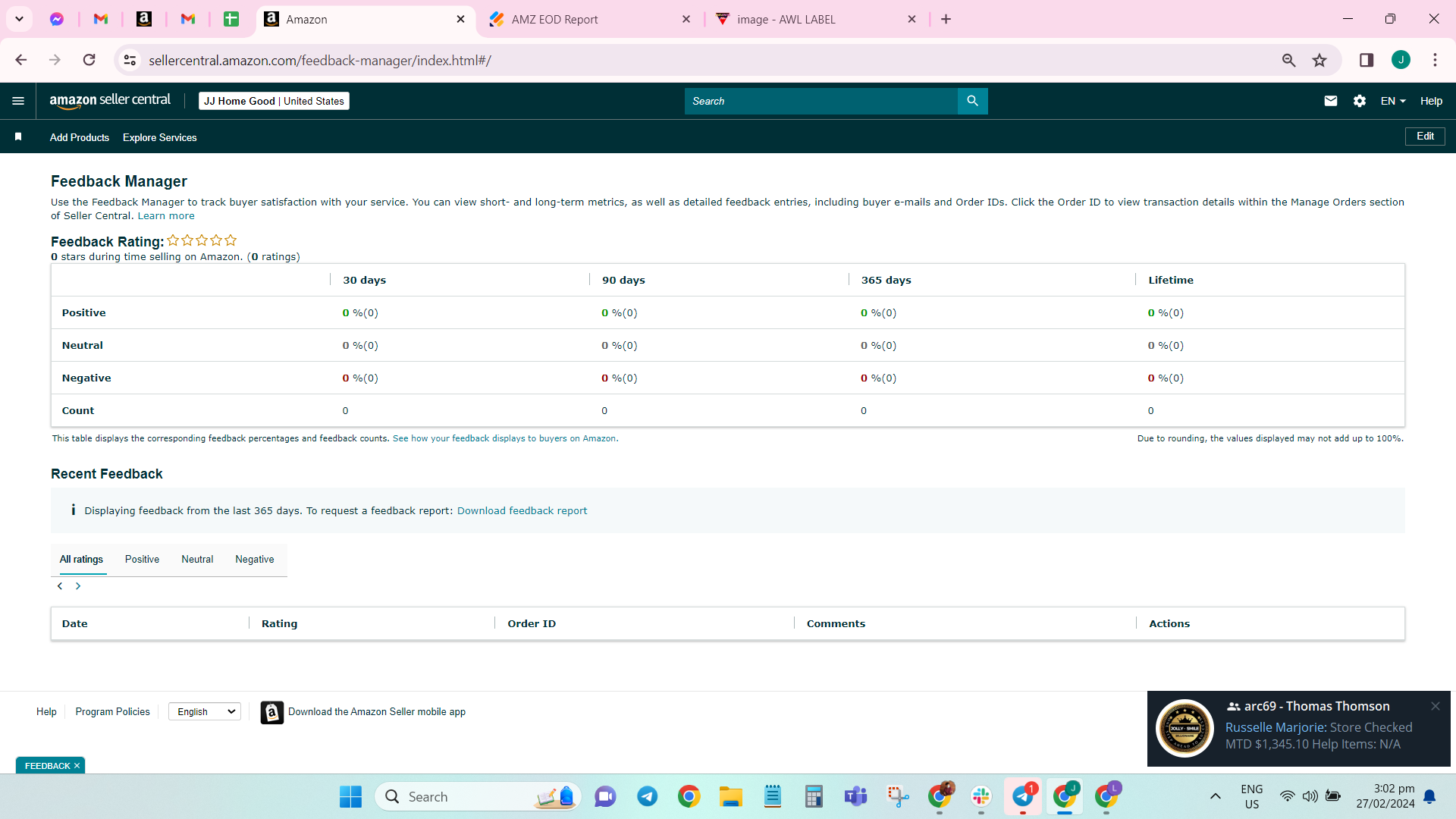Open the Seller Central hamburger menu
Viewport: 1456px width, 819px height.
[x=18, y=101]
